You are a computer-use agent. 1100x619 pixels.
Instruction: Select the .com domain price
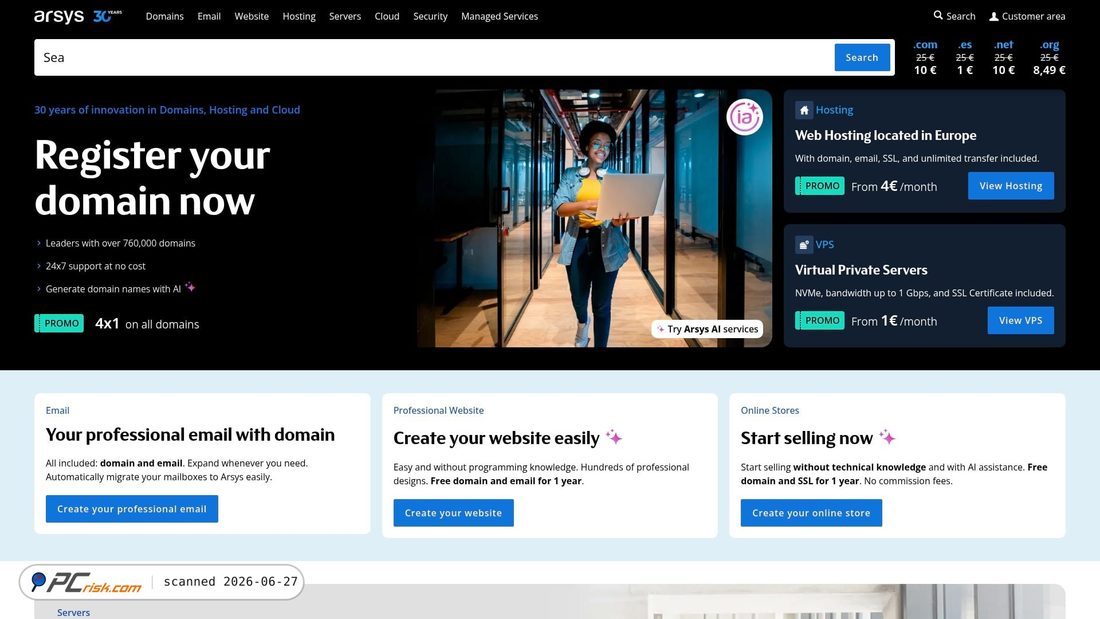pyautogui.click(x=925, y=58)
